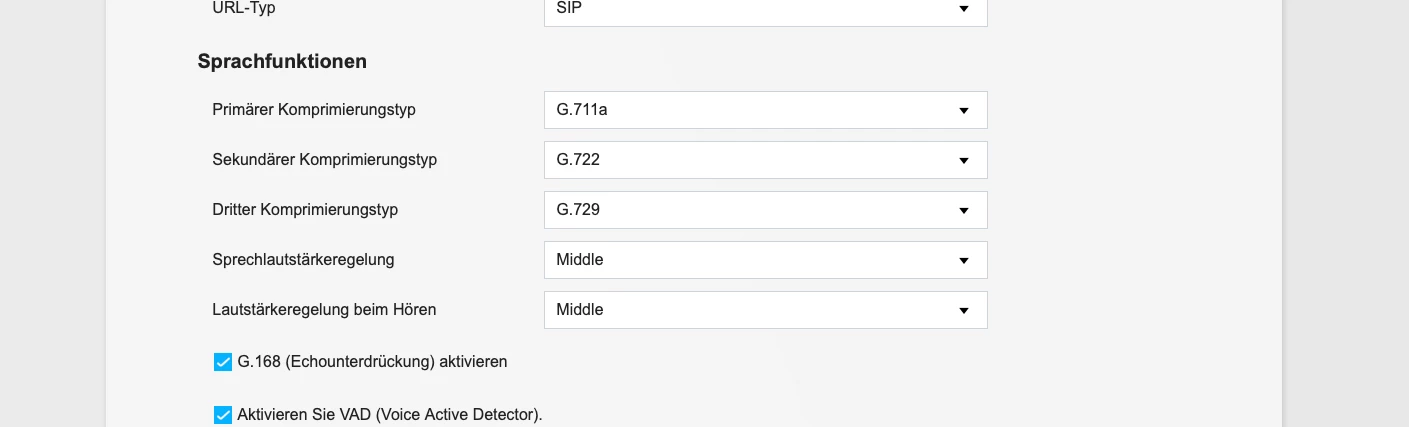This screenshot has height=427, width=1409.
Task: Uncheck G.168 Echounterdrückung checkbox
Action: click(x=223, y=362)
